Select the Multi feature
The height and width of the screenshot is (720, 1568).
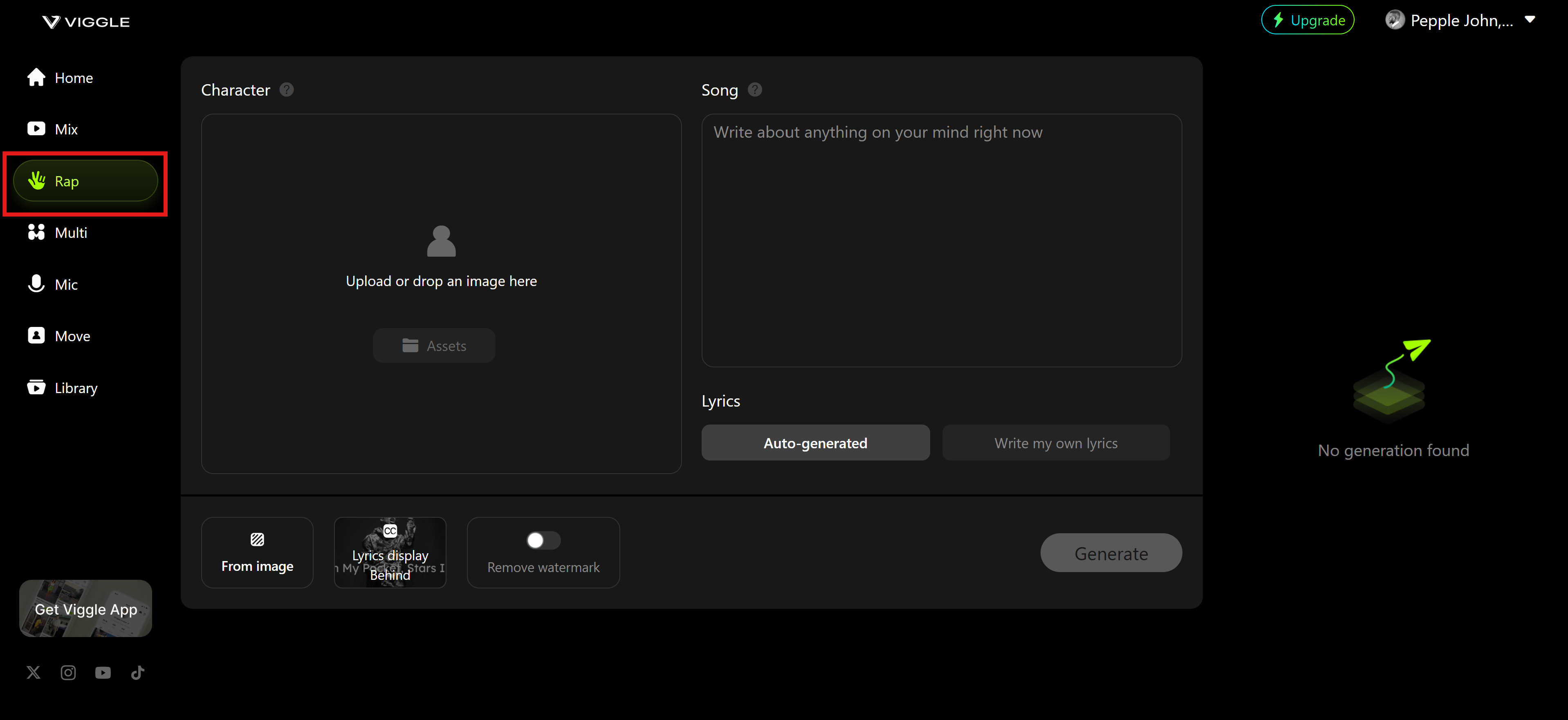pos(71,232)
